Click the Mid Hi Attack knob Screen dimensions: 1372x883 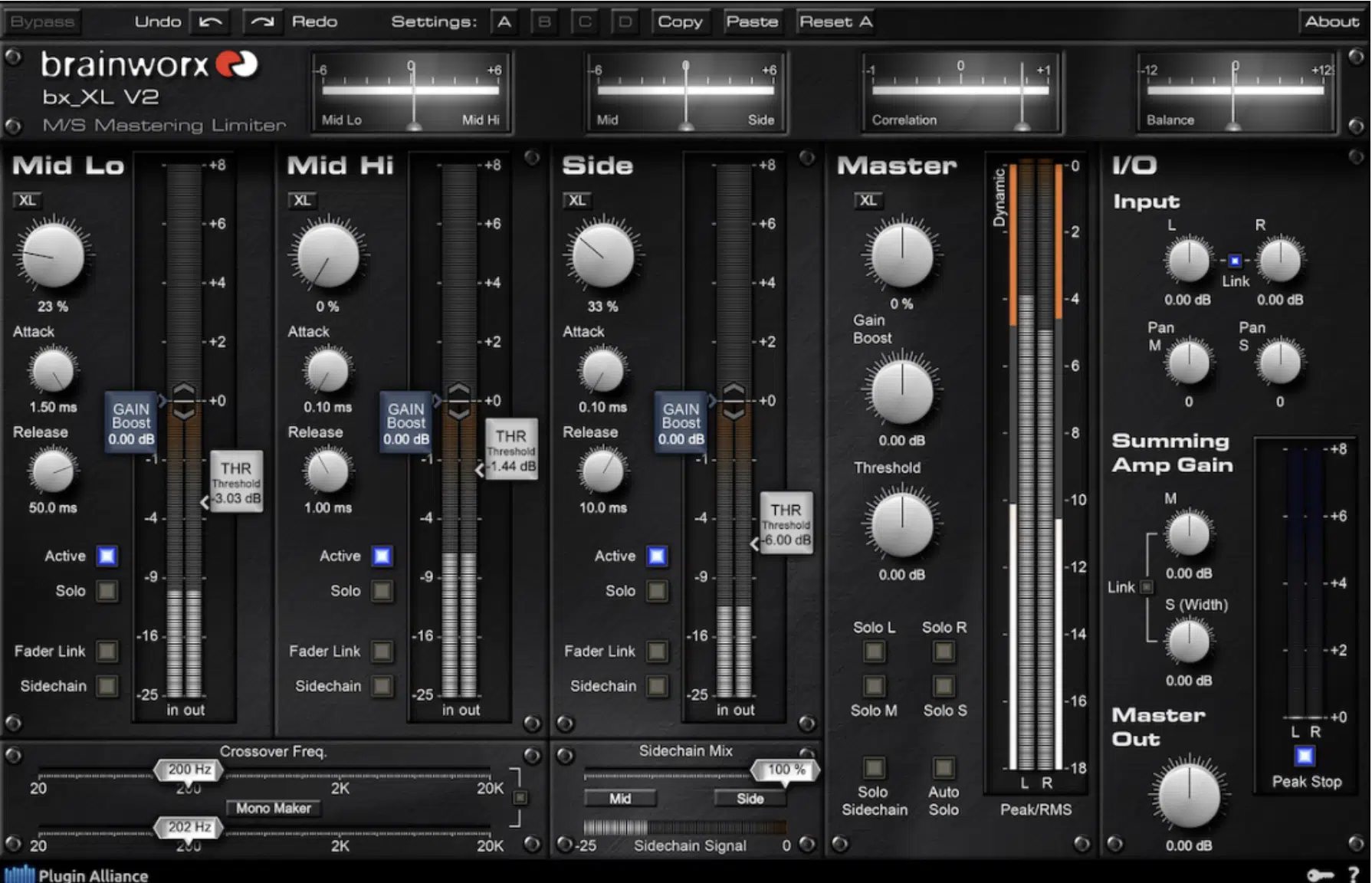(x=327, y=370)
